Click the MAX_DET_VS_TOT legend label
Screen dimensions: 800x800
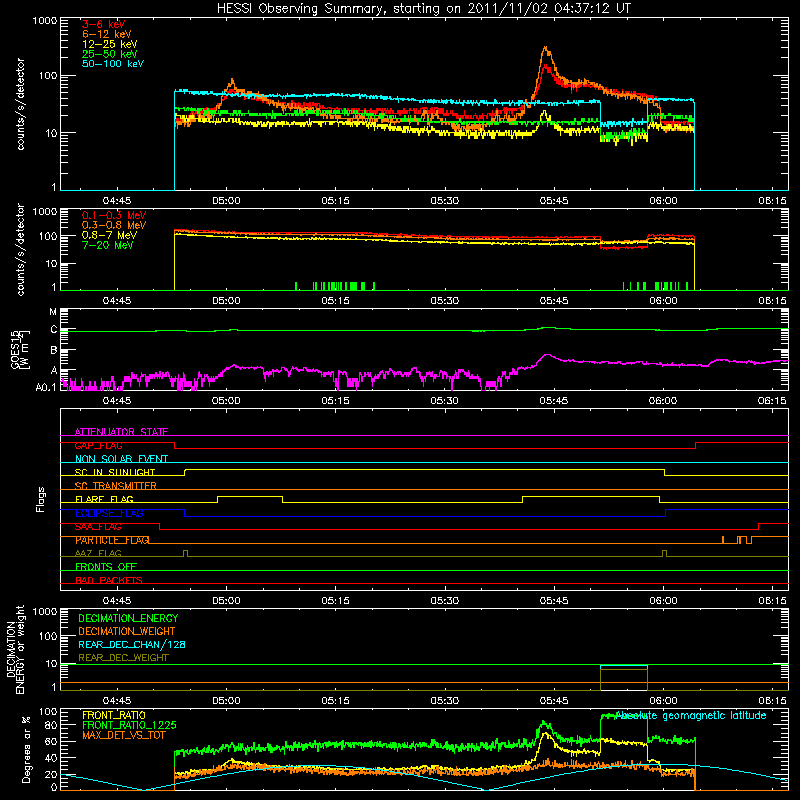coord(123,735)
